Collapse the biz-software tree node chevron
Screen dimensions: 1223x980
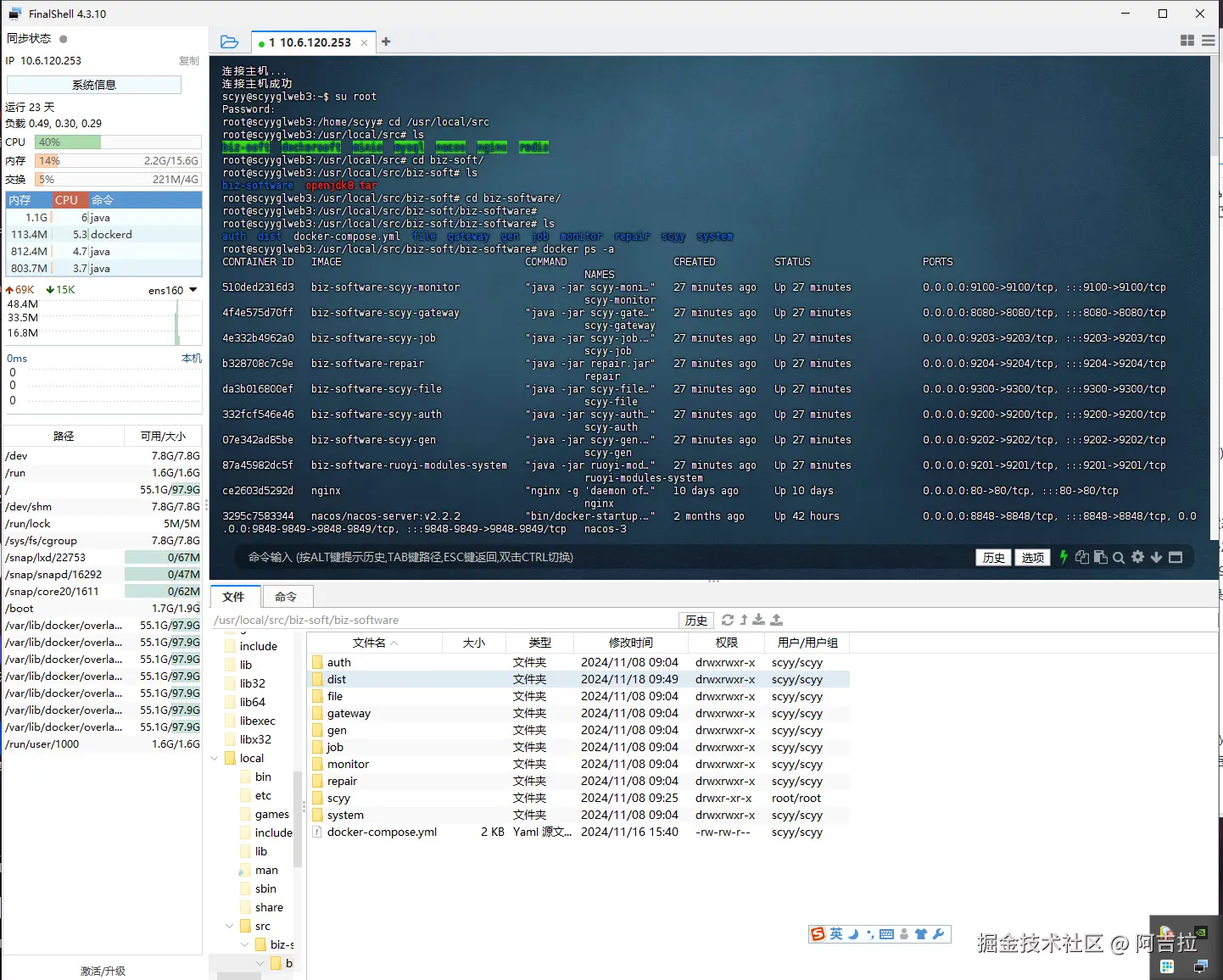(260, 963)
